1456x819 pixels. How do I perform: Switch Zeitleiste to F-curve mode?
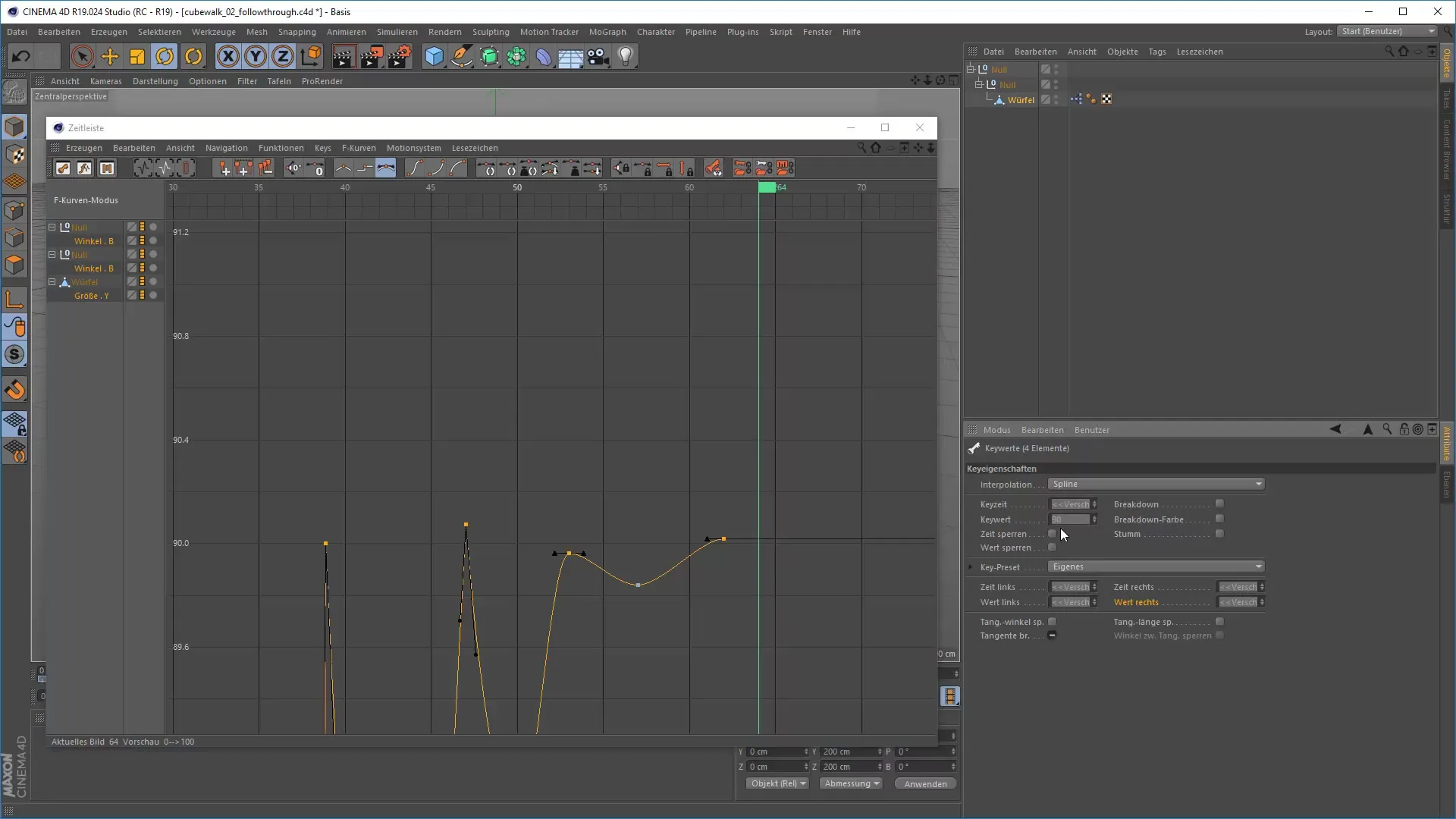84,168
